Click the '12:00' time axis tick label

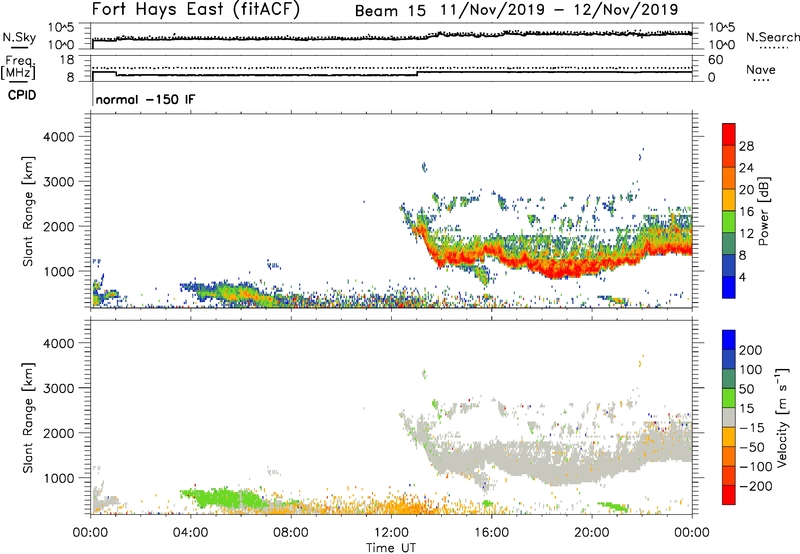(x=391, y=533)
